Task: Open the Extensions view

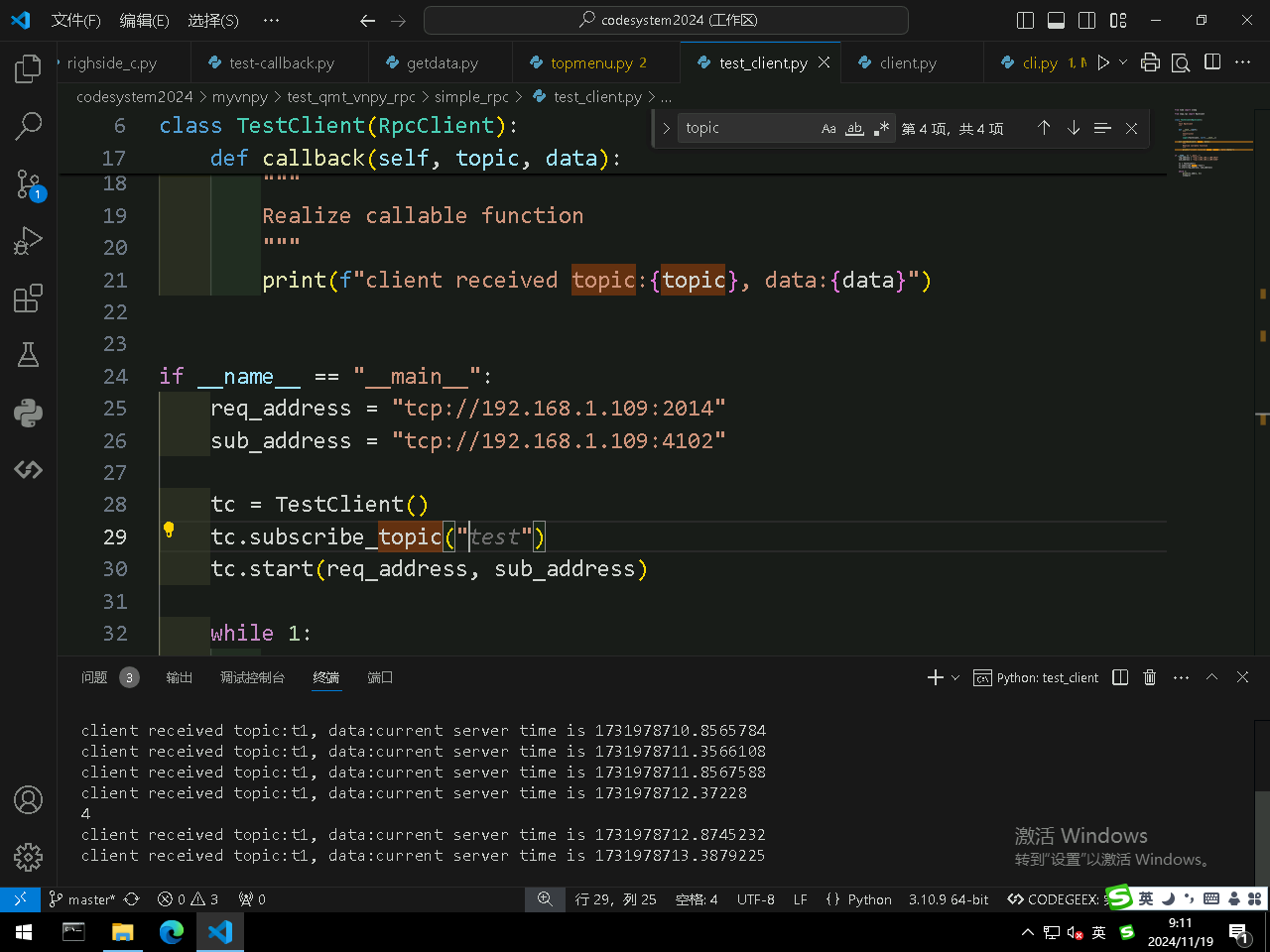Action: coord(28,298)
